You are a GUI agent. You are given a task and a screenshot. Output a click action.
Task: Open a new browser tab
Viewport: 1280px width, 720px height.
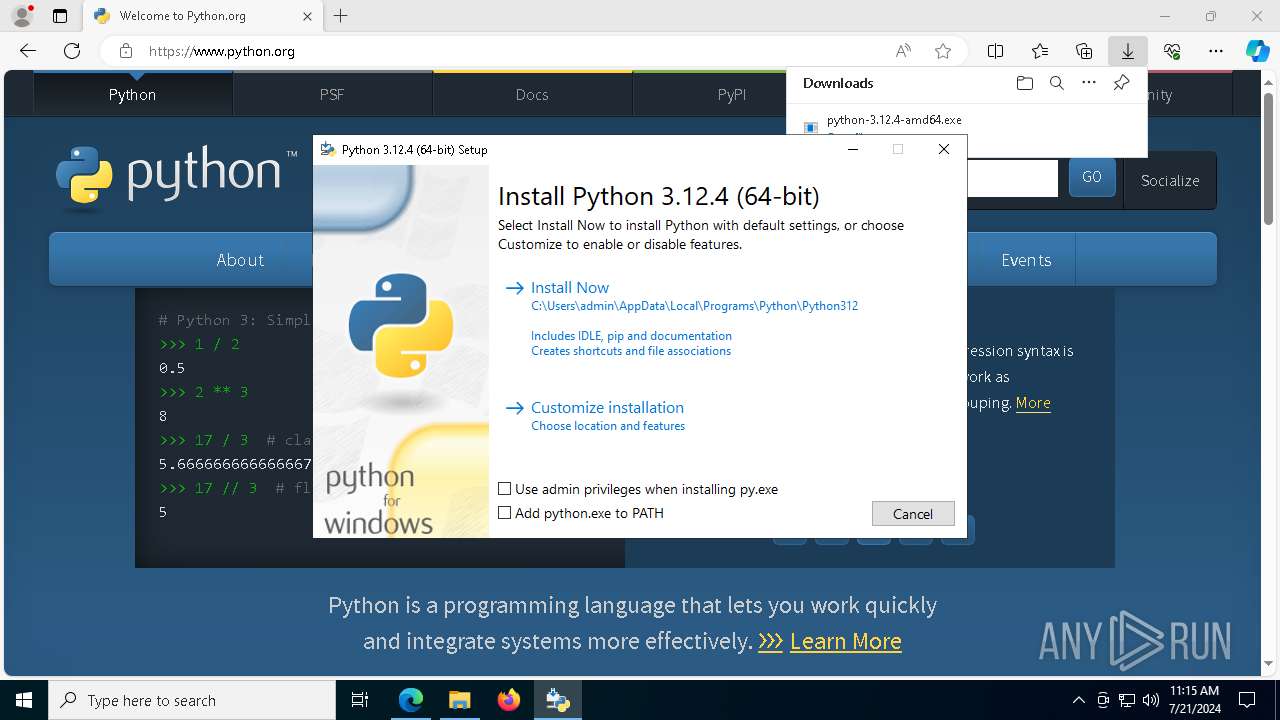[341, 16]
